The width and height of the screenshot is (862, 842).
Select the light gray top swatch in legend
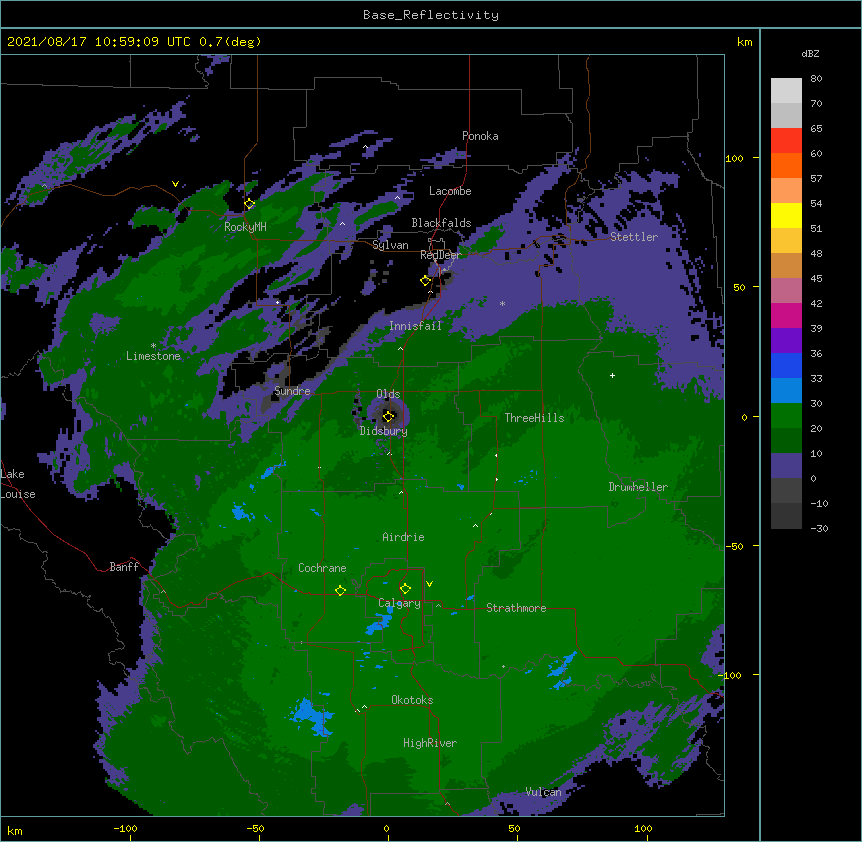786,91
